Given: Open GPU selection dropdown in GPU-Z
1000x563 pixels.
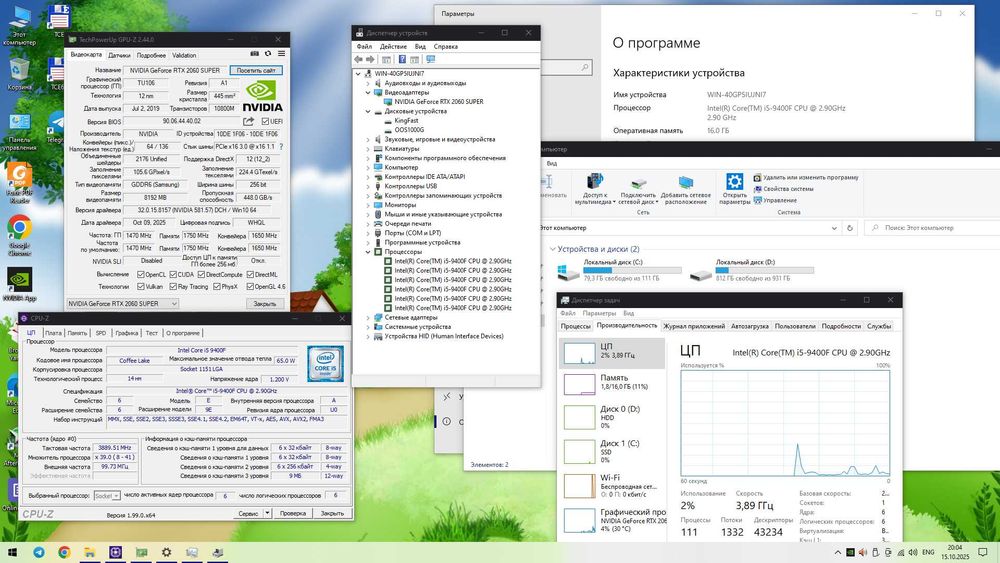Looking at the screenshot, I should tap(122, 303).
